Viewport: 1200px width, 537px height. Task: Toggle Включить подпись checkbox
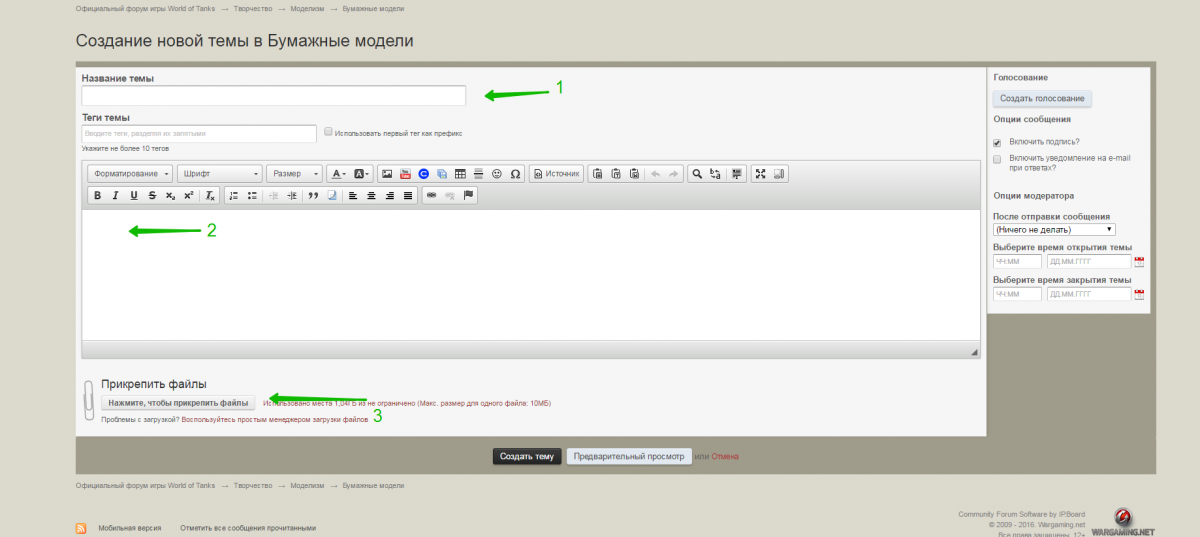[x=997, y=142]
